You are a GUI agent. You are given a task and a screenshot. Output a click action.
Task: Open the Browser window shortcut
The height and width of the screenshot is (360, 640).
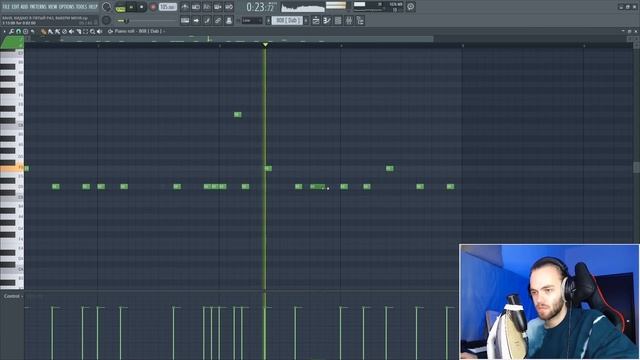click(x=360, y=20)
